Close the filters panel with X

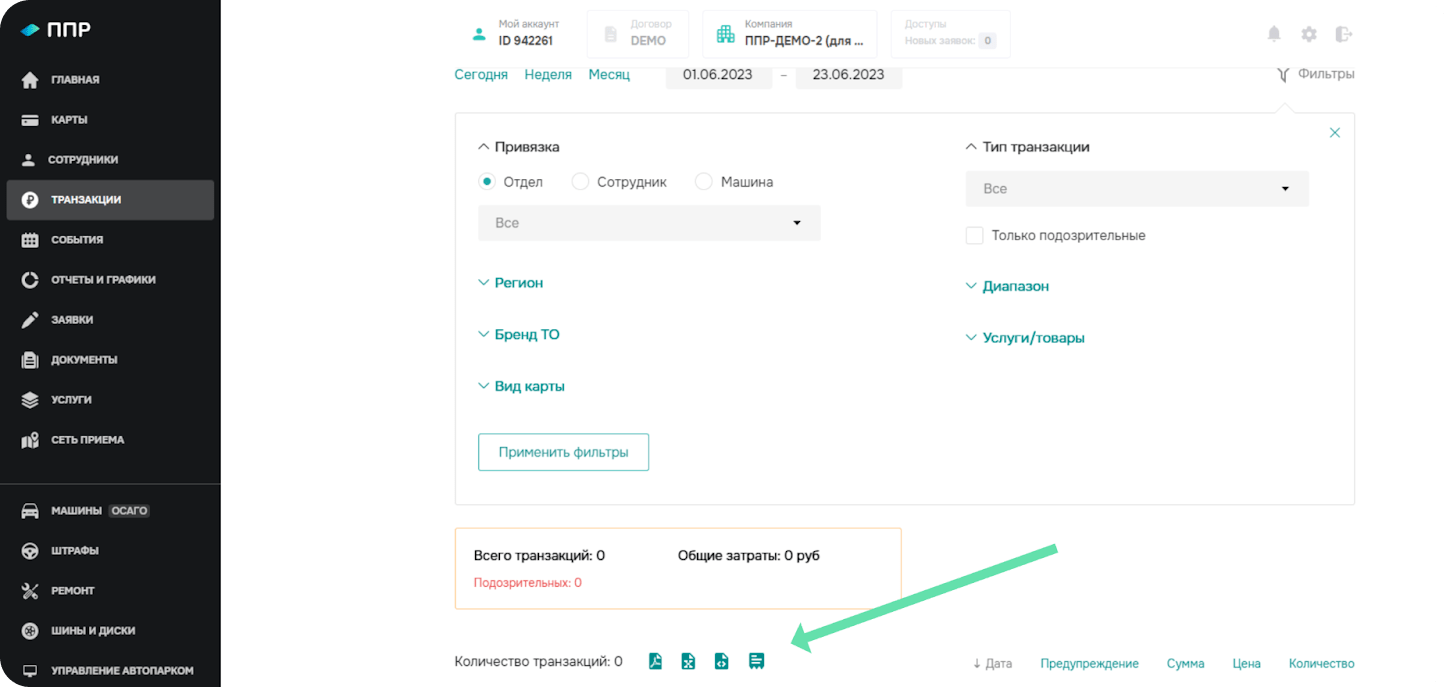pos(1334,133)
